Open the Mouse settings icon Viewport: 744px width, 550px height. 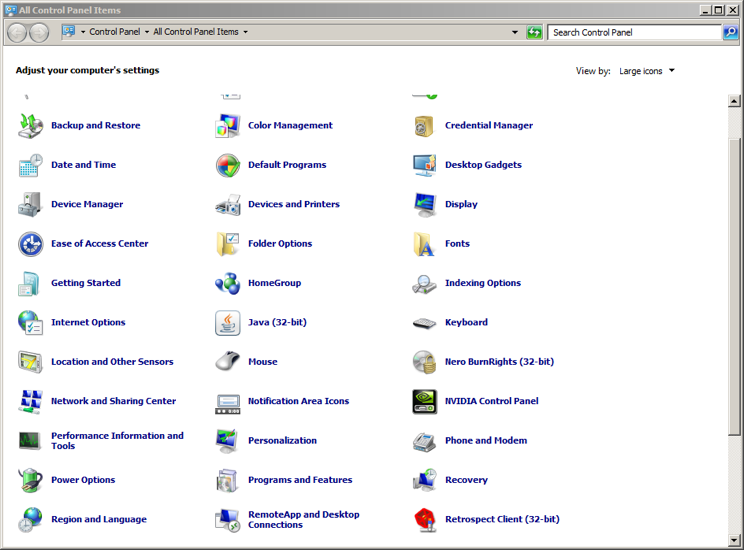coord(228,362)
